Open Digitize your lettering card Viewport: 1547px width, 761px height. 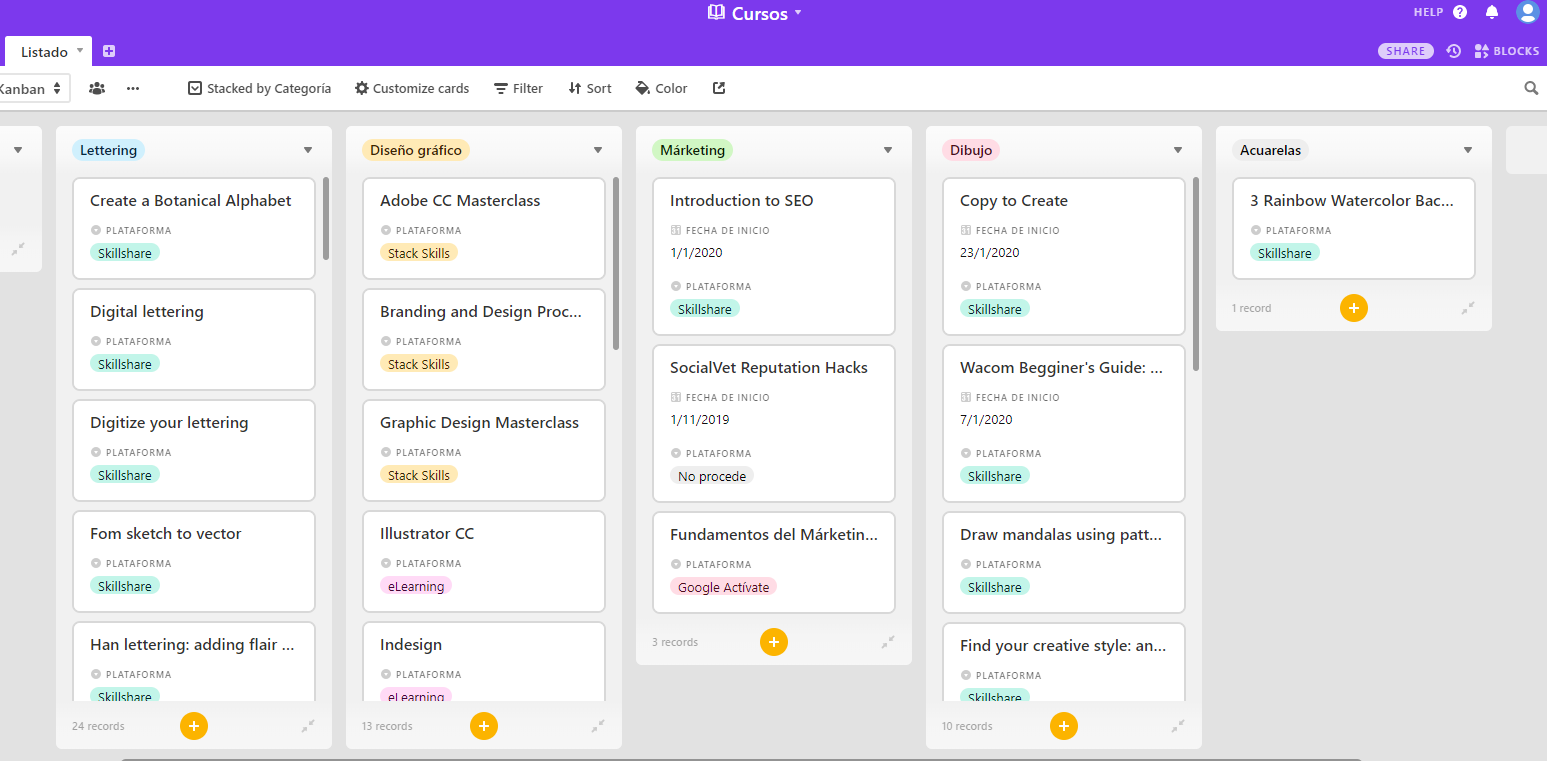pos(194,450)
